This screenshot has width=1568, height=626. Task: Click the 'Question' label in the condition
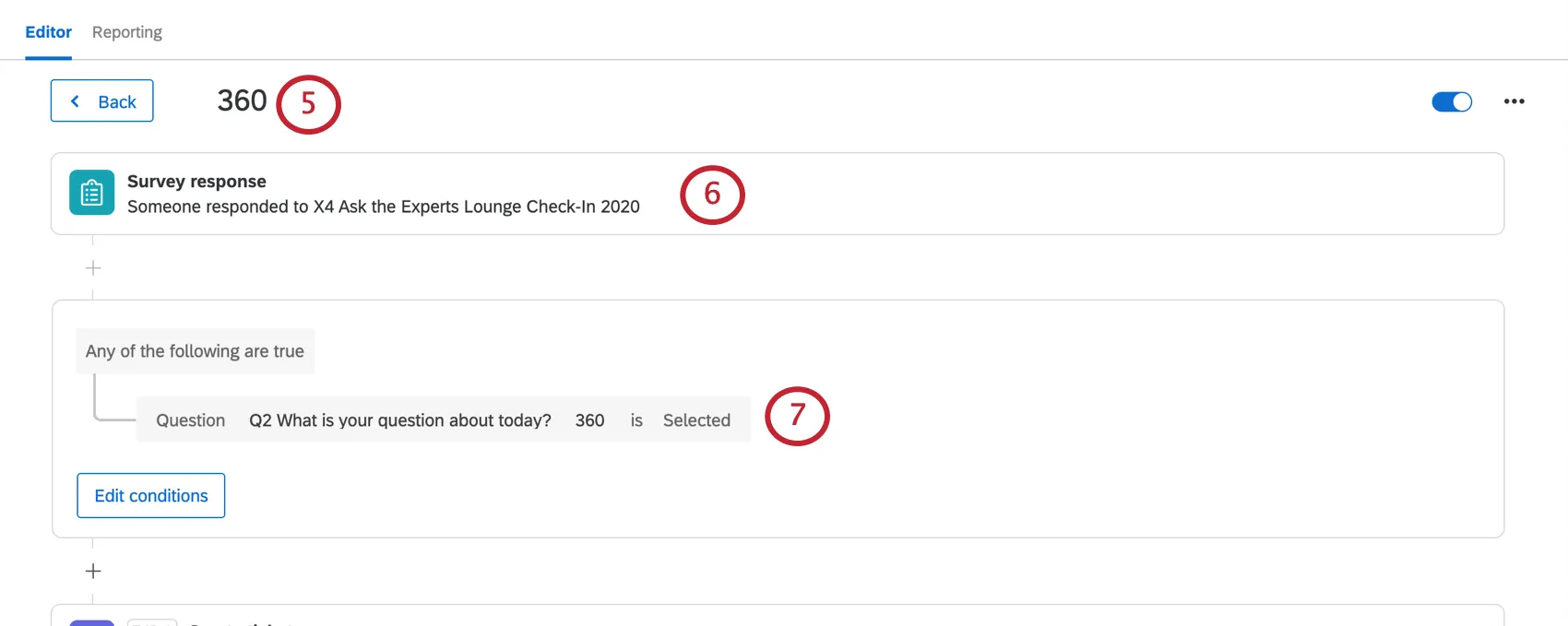click(x=189, y=419)
